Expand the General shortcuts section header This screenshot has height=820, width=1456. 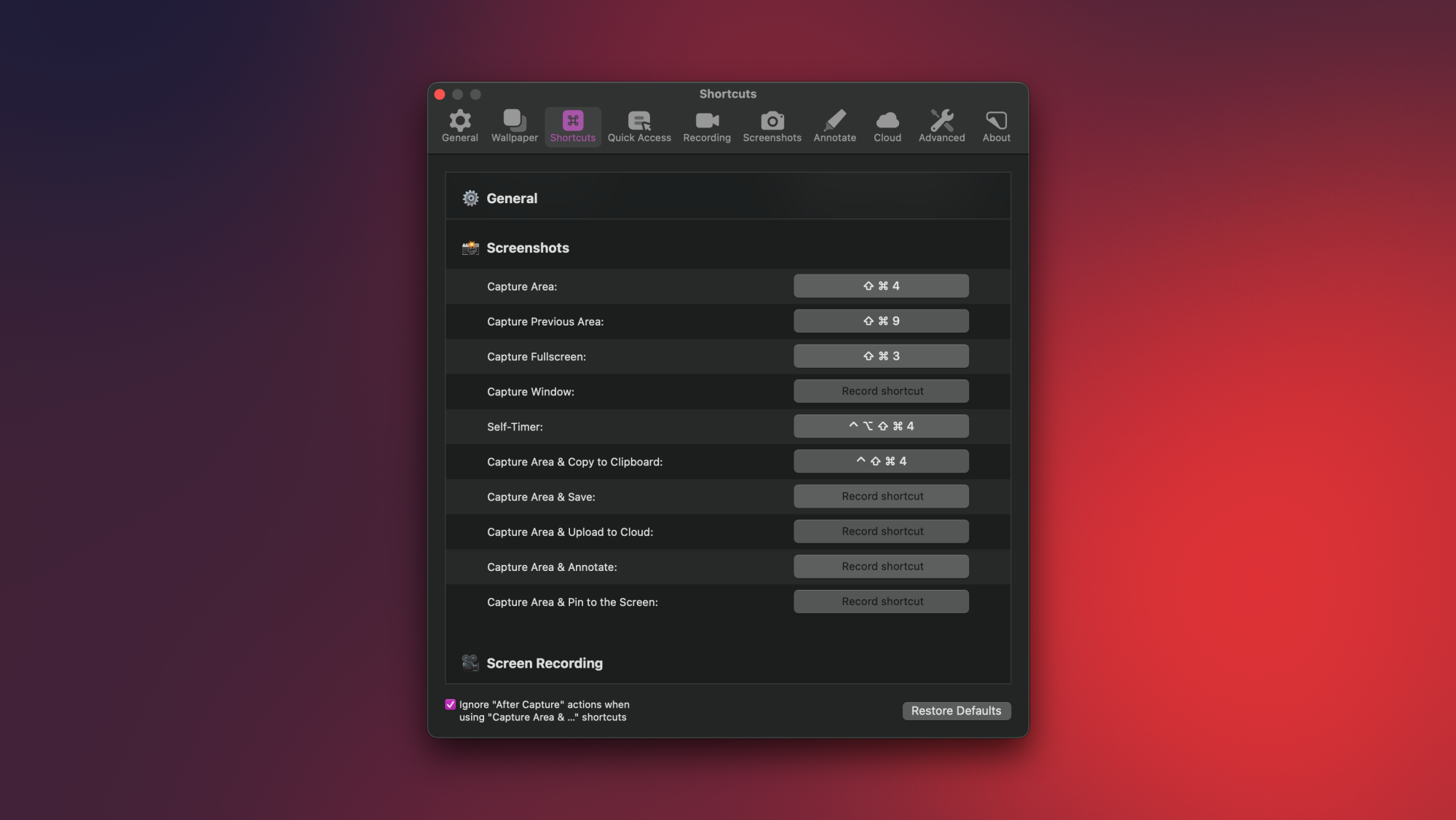coord(511,198)
